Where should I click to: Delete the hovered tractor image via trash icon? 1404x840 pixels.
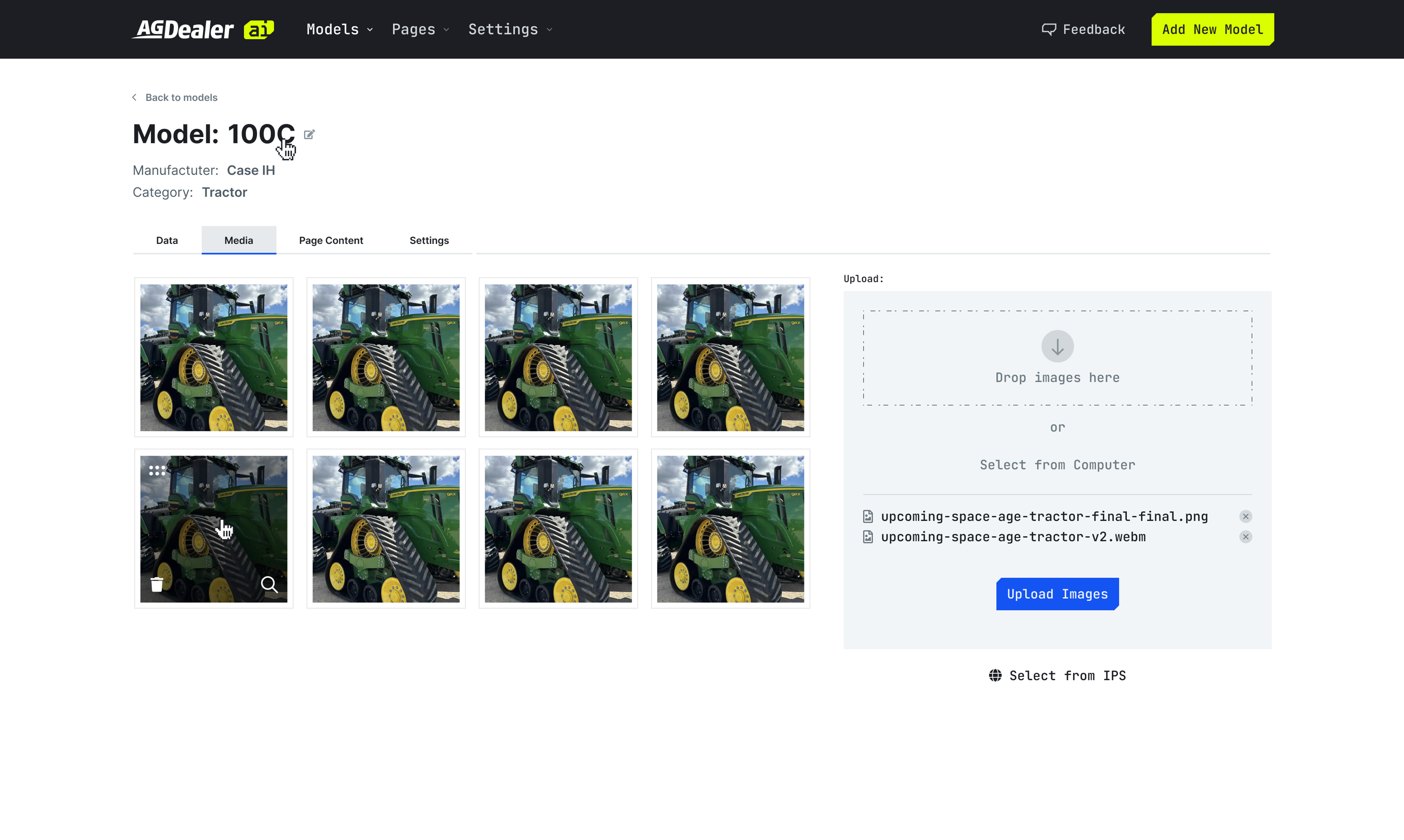[x=157, y=584]
